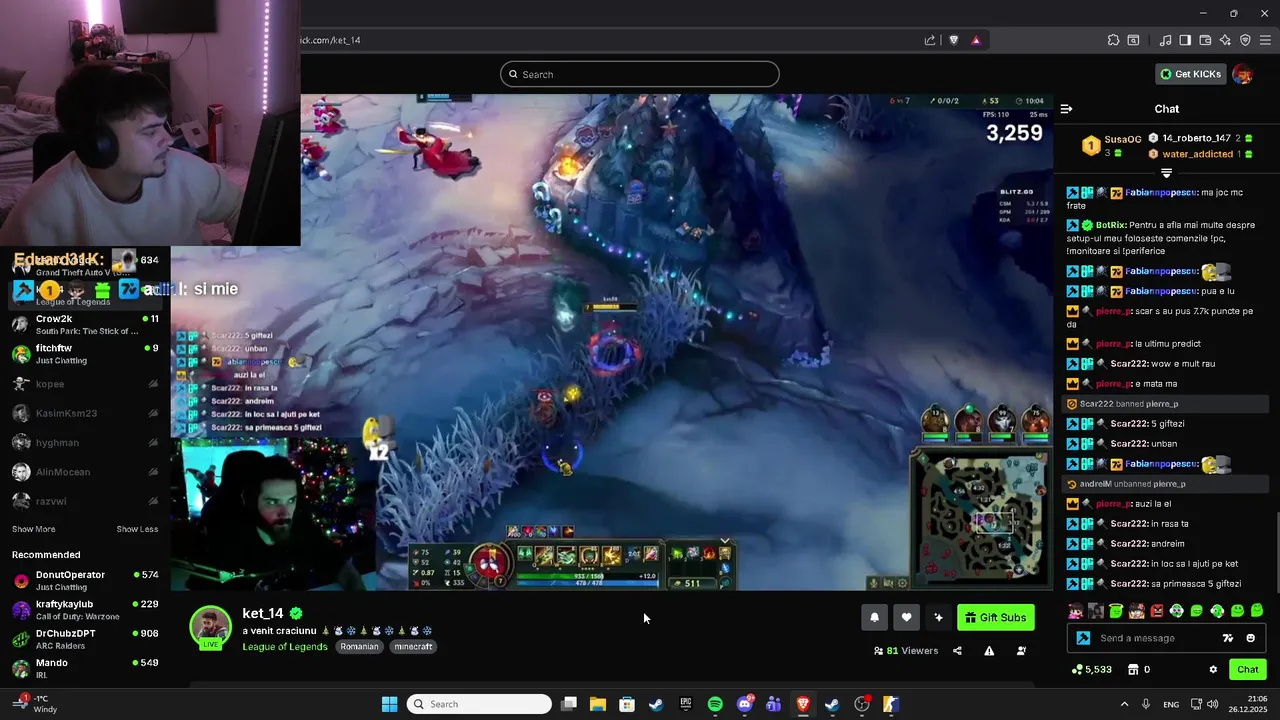Click Show More in following list

[34, 529]
